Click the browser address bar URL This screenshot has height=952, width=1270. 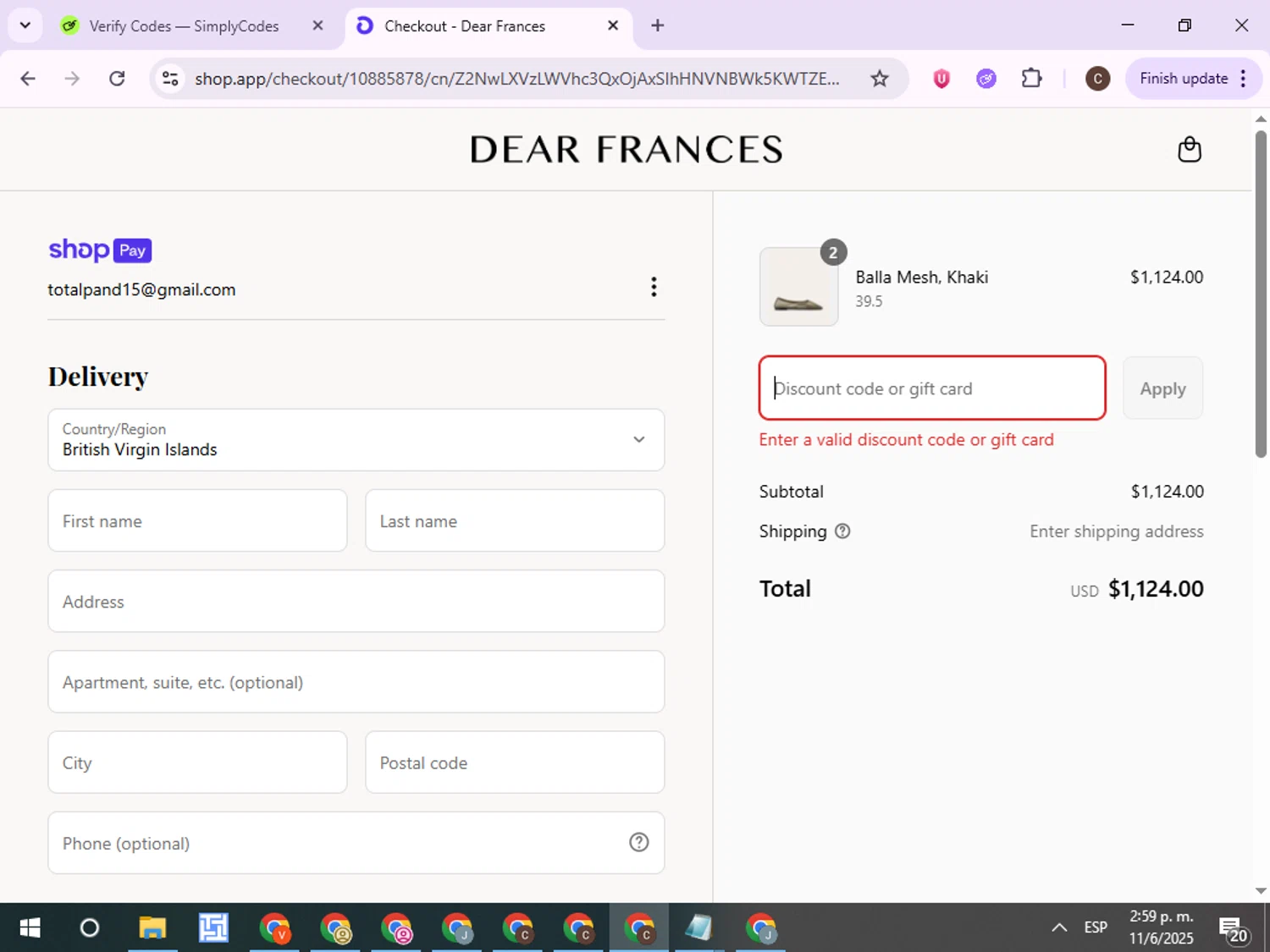click(516, 79)
